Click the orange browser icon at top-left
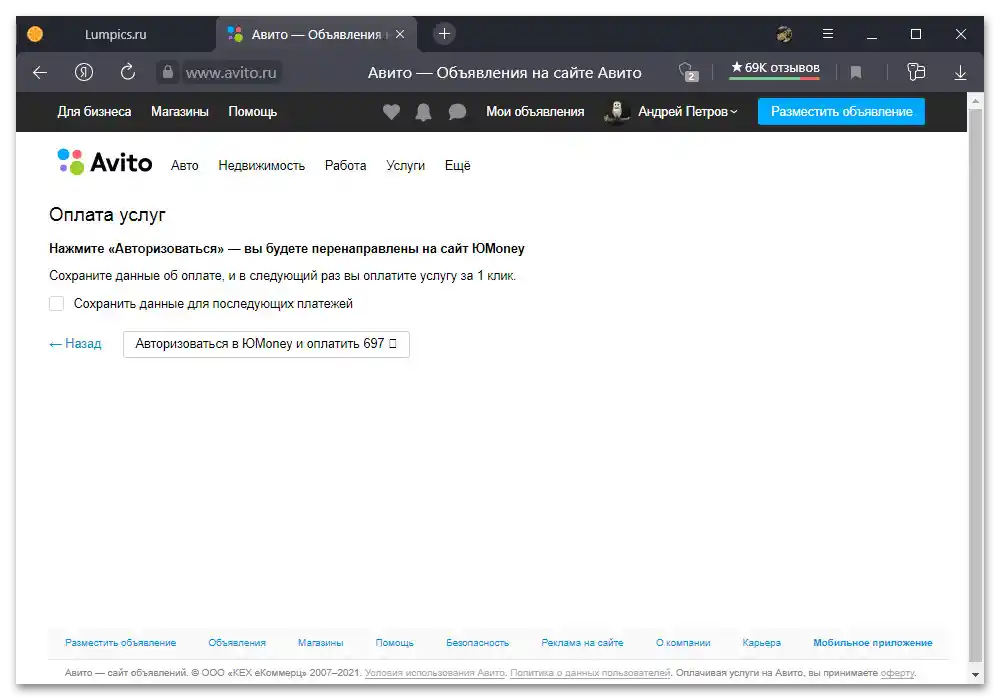 (35, 34)
